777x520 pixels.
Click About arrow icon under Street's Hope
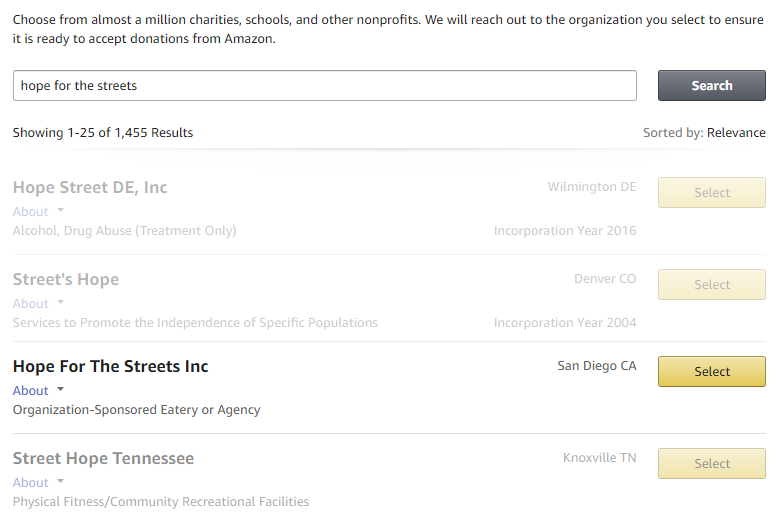pos(60,303)
